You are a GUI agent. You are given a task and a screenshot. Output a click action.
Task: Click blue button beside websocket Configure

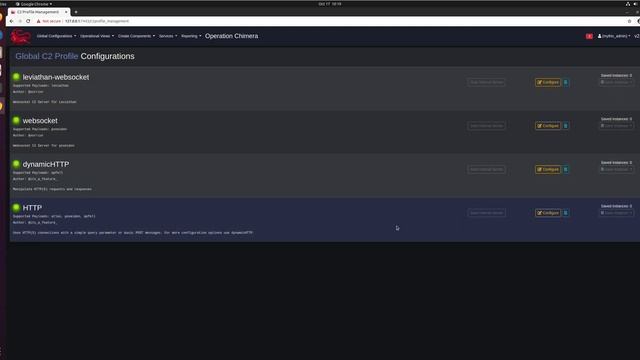[566, 126]
